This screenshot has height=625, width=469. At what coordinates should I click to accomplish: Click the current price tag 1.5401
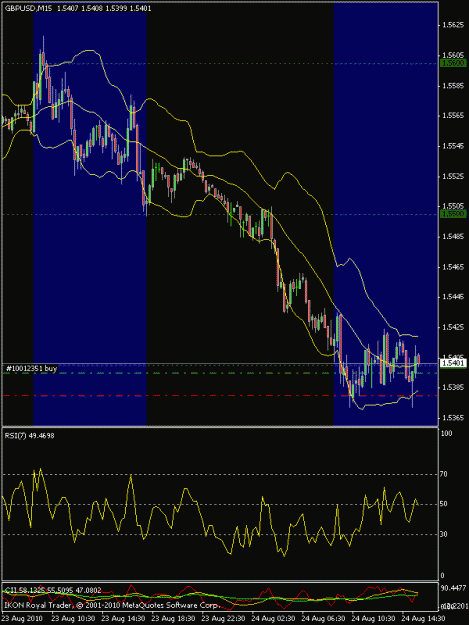(453, 363)
